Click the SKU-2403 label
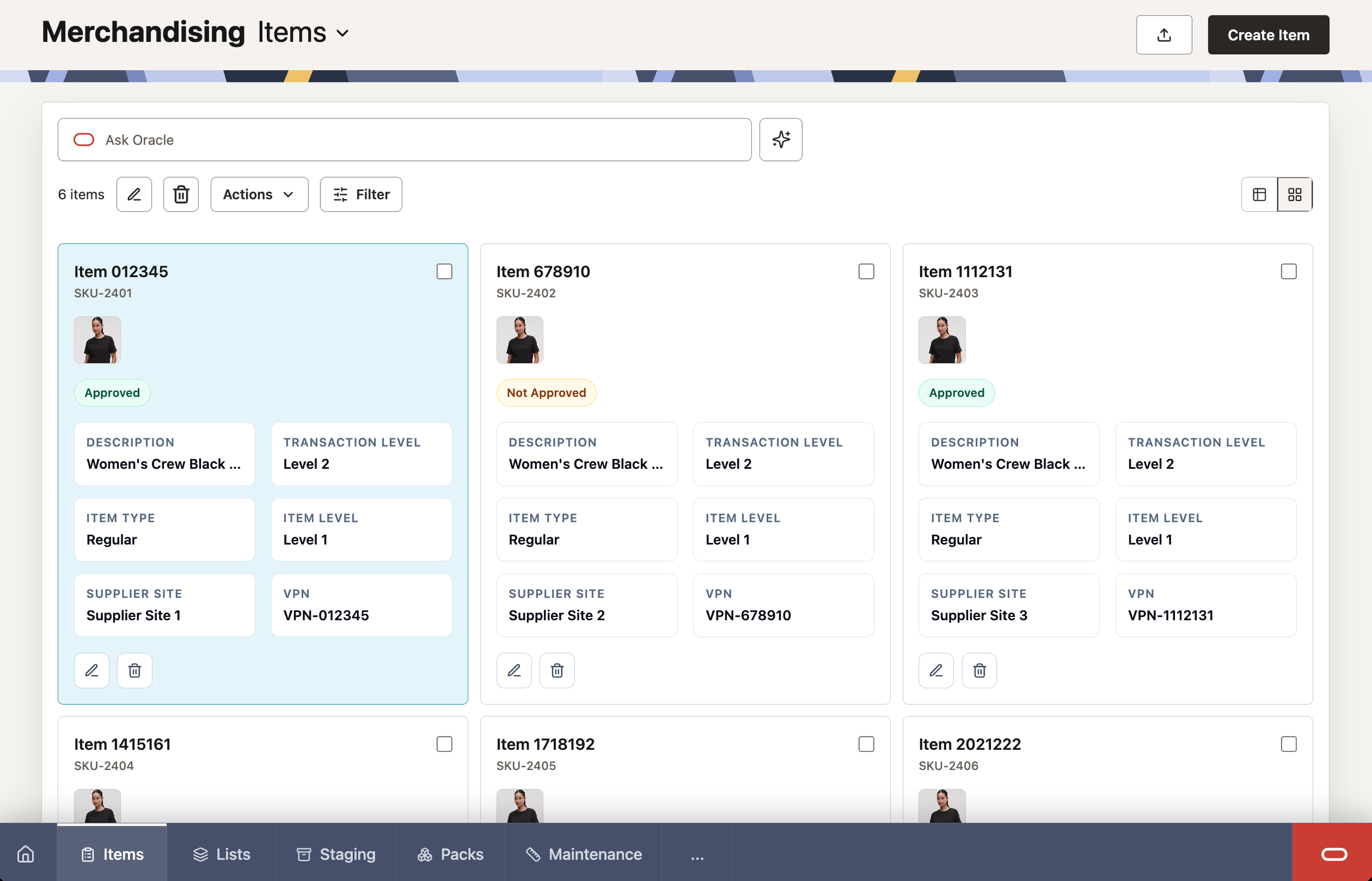This screenshot has width=1372, height=881. pyautogui.click(x=948, y=293)
